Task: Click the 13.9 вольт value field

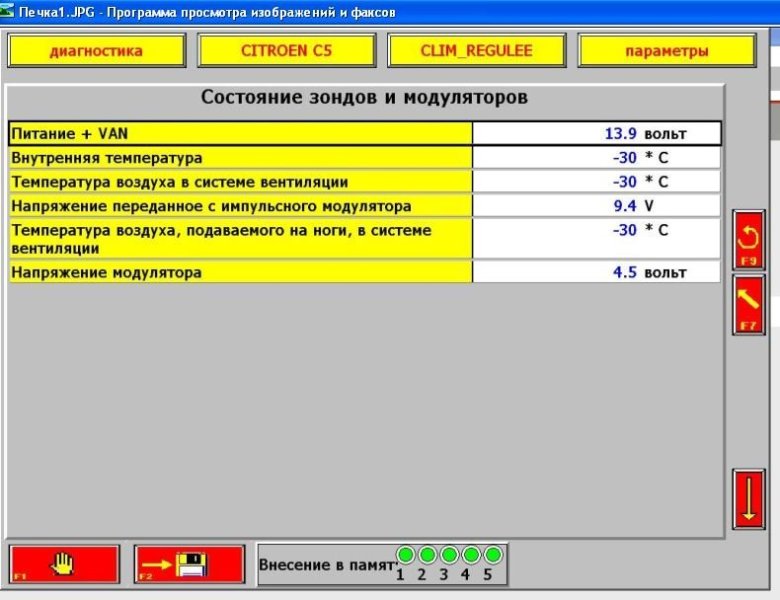Action: [596, 133]
